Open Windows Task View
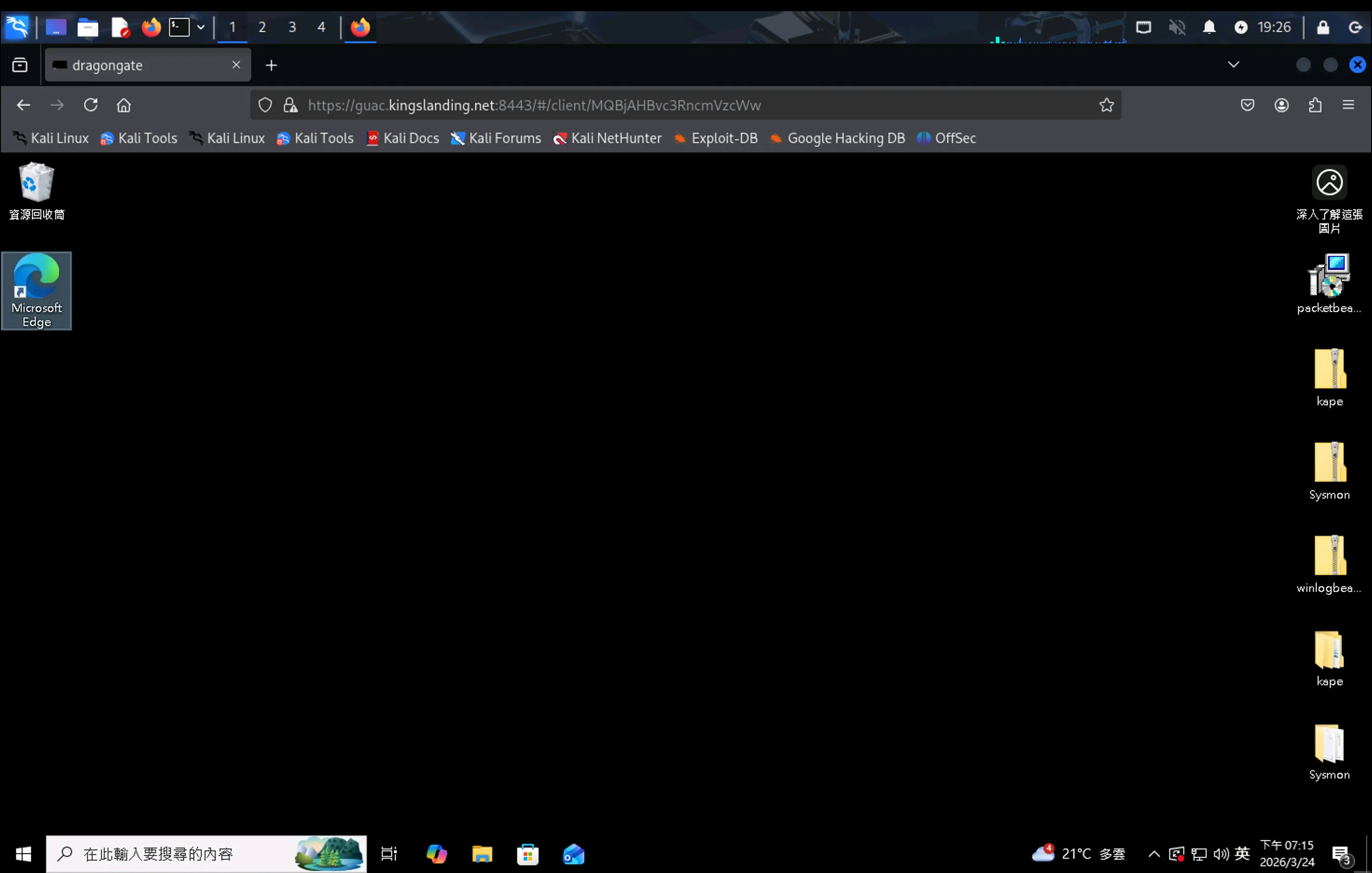Image resolution: width=1372 pixels, height=873 pixels. click(x=389, y=853)
